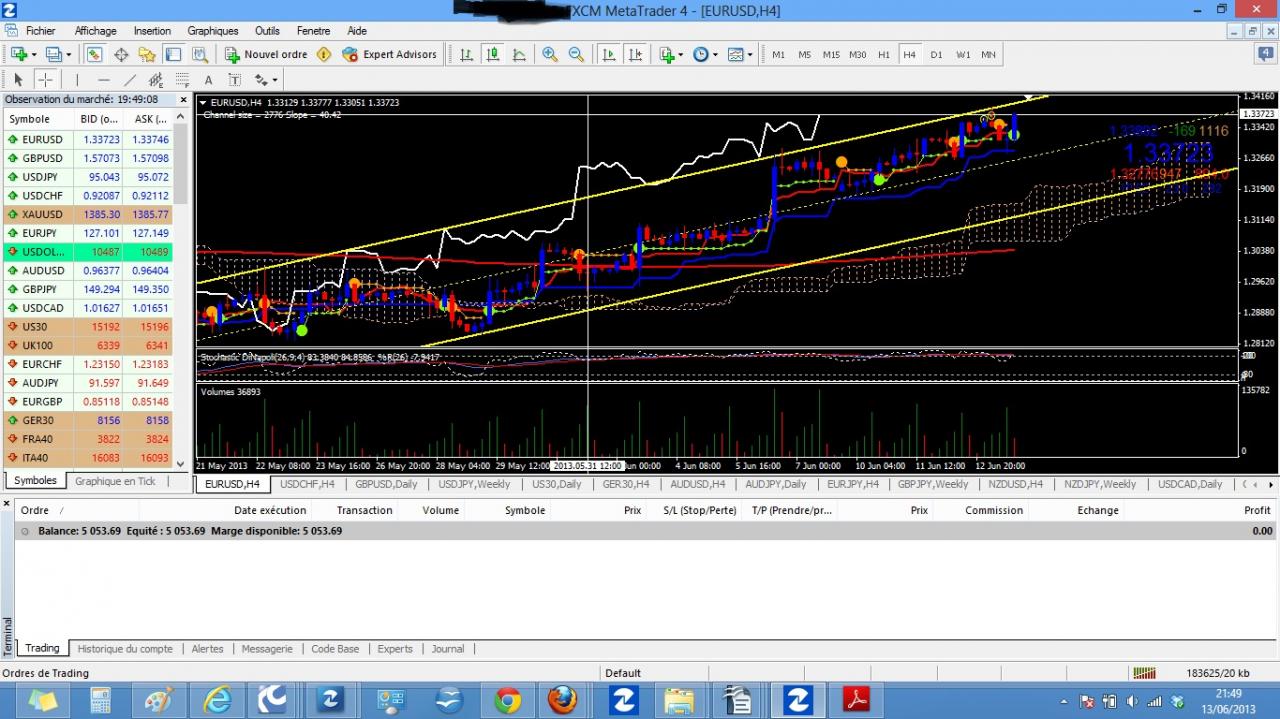Select the D1 timeframe button
This screenshot has height=719, width=1280.
pos(936,54)
